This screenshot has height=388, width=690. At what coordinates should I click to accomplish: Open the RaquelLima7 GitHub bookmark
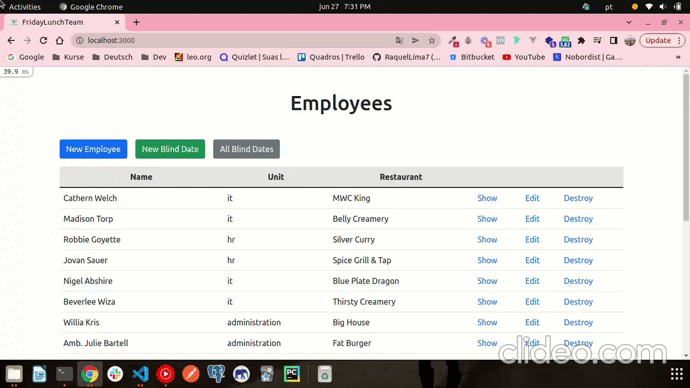(x=407, y=57)
